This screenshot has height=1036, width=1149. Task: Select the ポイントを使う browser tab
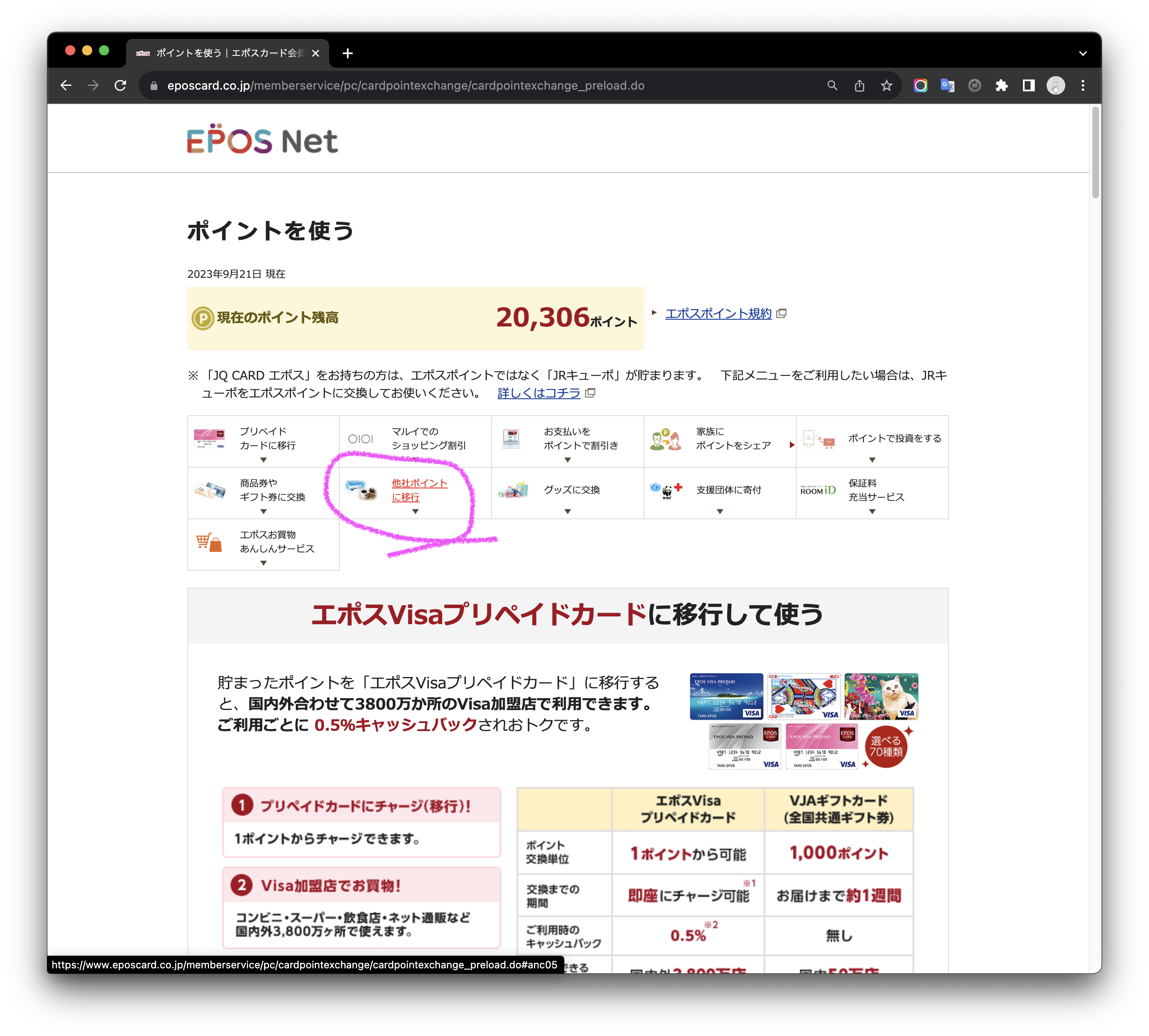tap(227, 53)
